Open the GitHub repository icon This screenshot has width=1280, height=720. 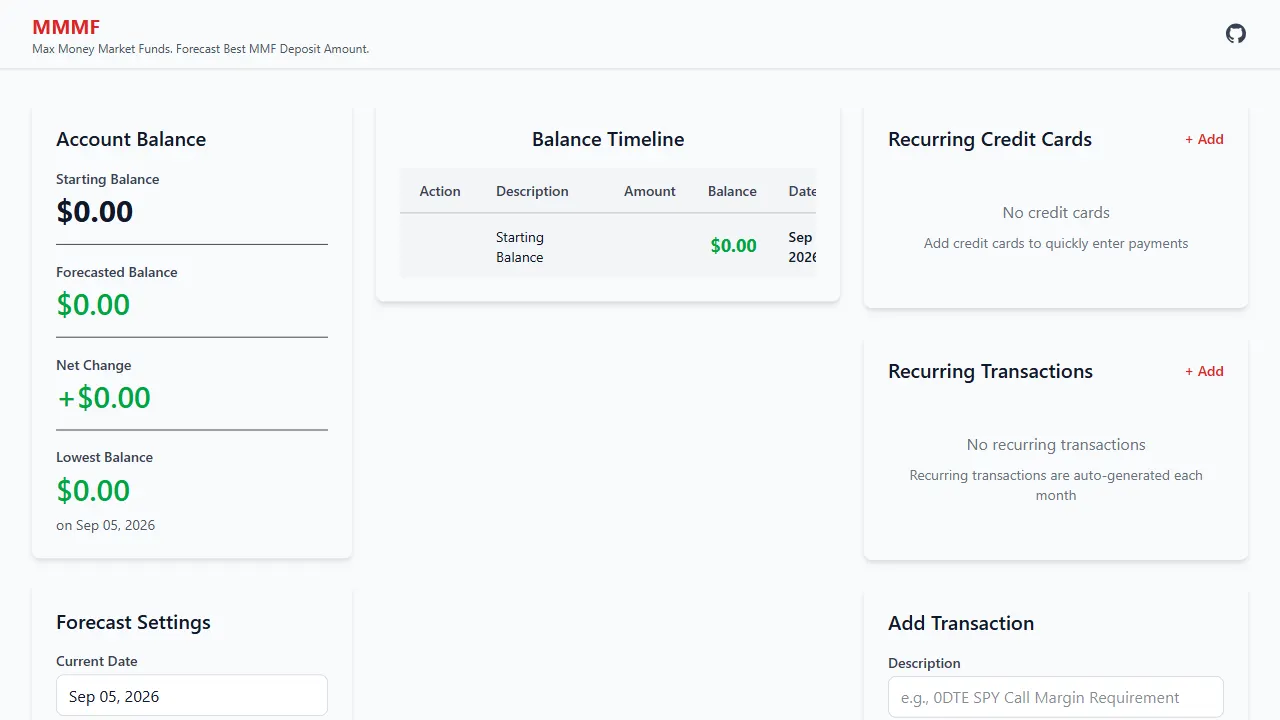1236,33
